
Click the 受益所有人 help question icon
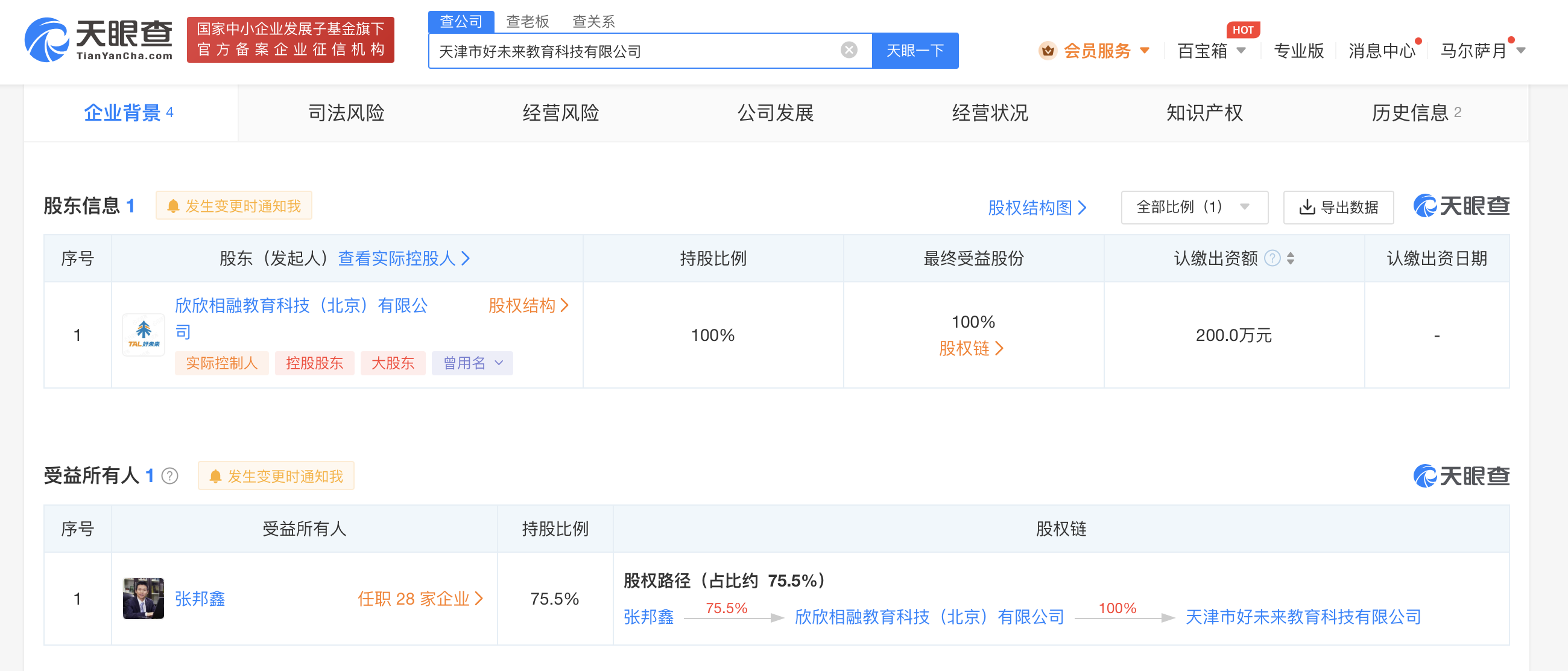[170, 475]
